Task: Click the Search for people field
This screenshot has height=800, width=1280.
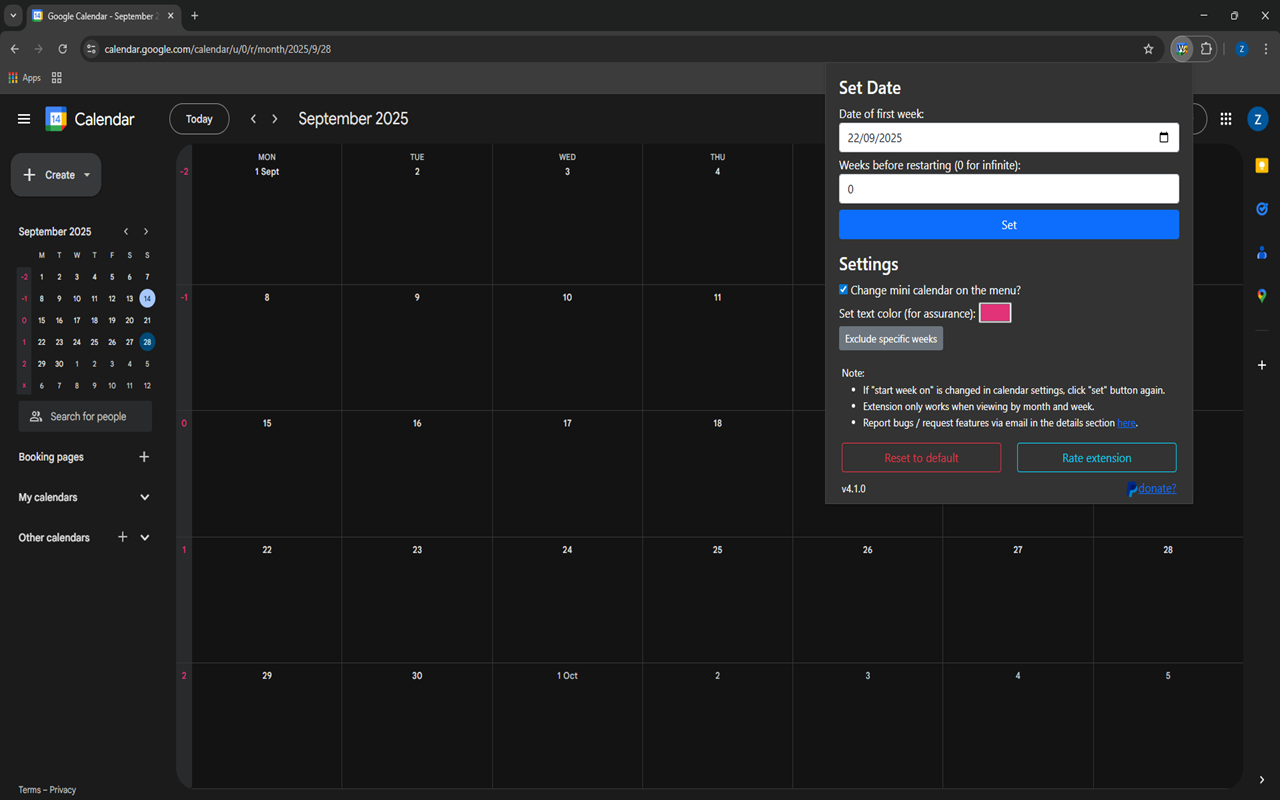Action: tap(85, 416)
